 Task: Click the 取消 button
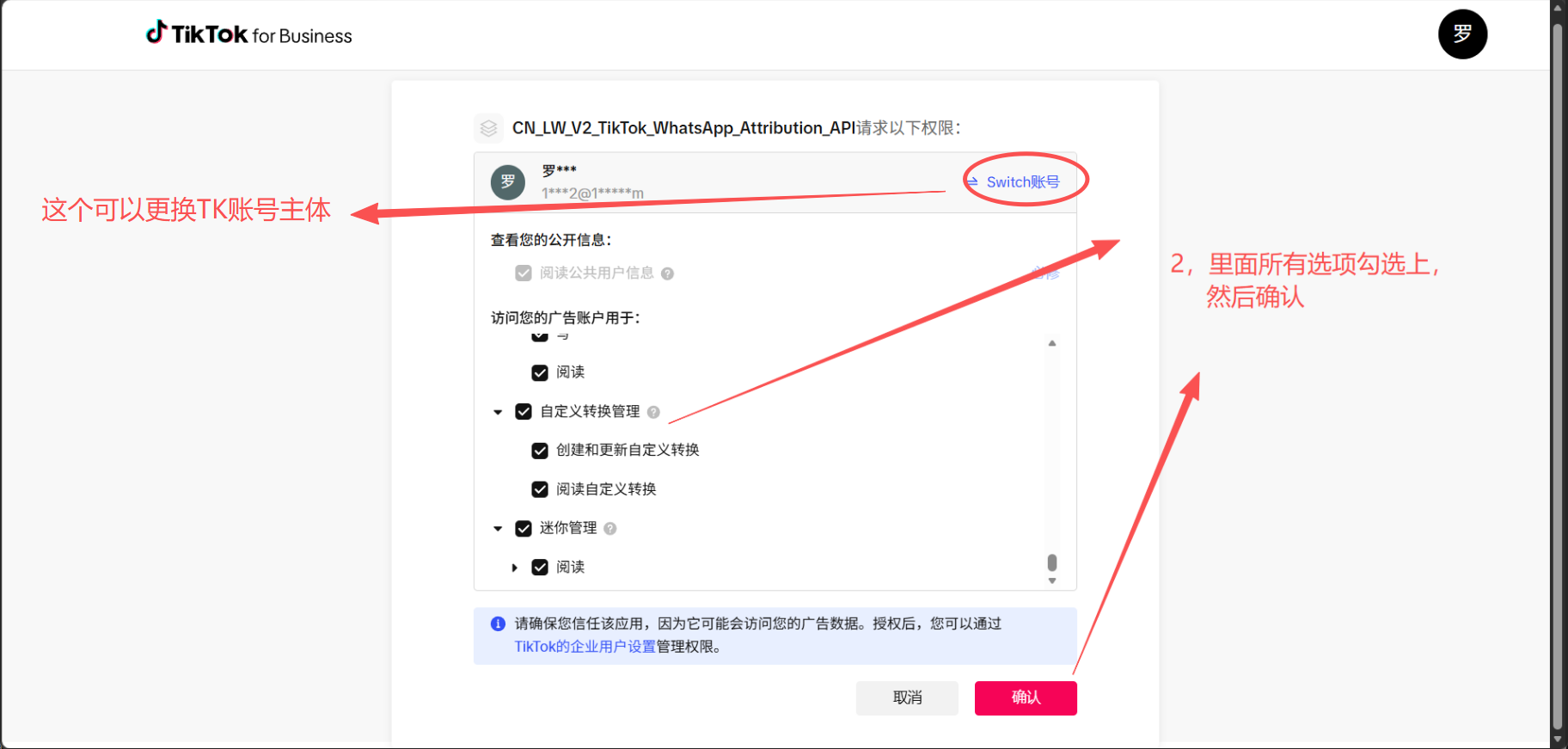coord(907,697)
